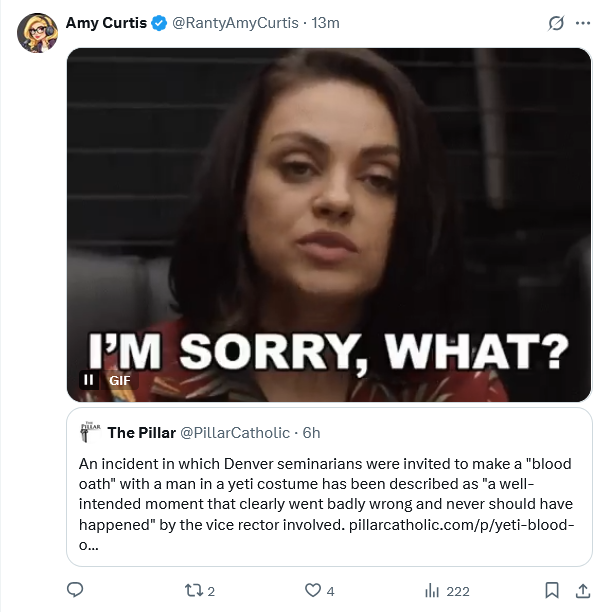Image resolution: width=608 pixels, height=612 pixels.
Task: Share the tweet via share icon
Action: pos(583,590)
